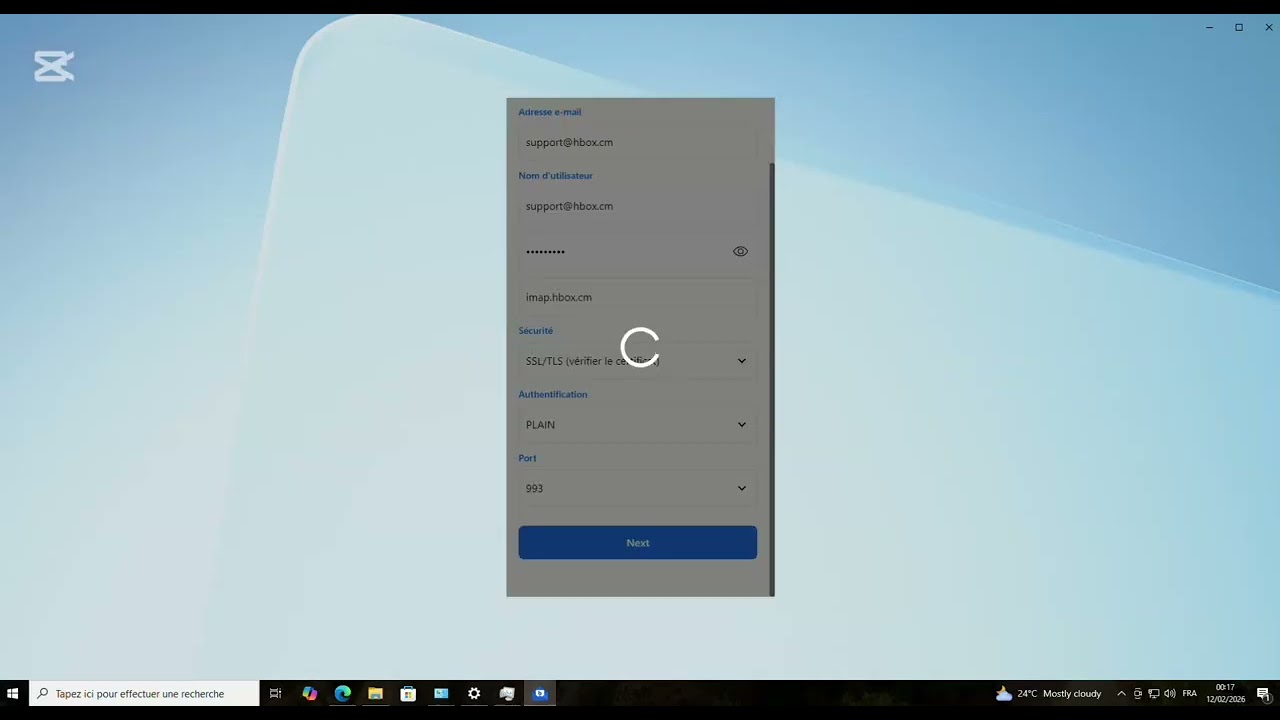The image size is (1280, 720).
Task: Open the Sécurité SSL/TLS dropdown
Action: point(637,361)
